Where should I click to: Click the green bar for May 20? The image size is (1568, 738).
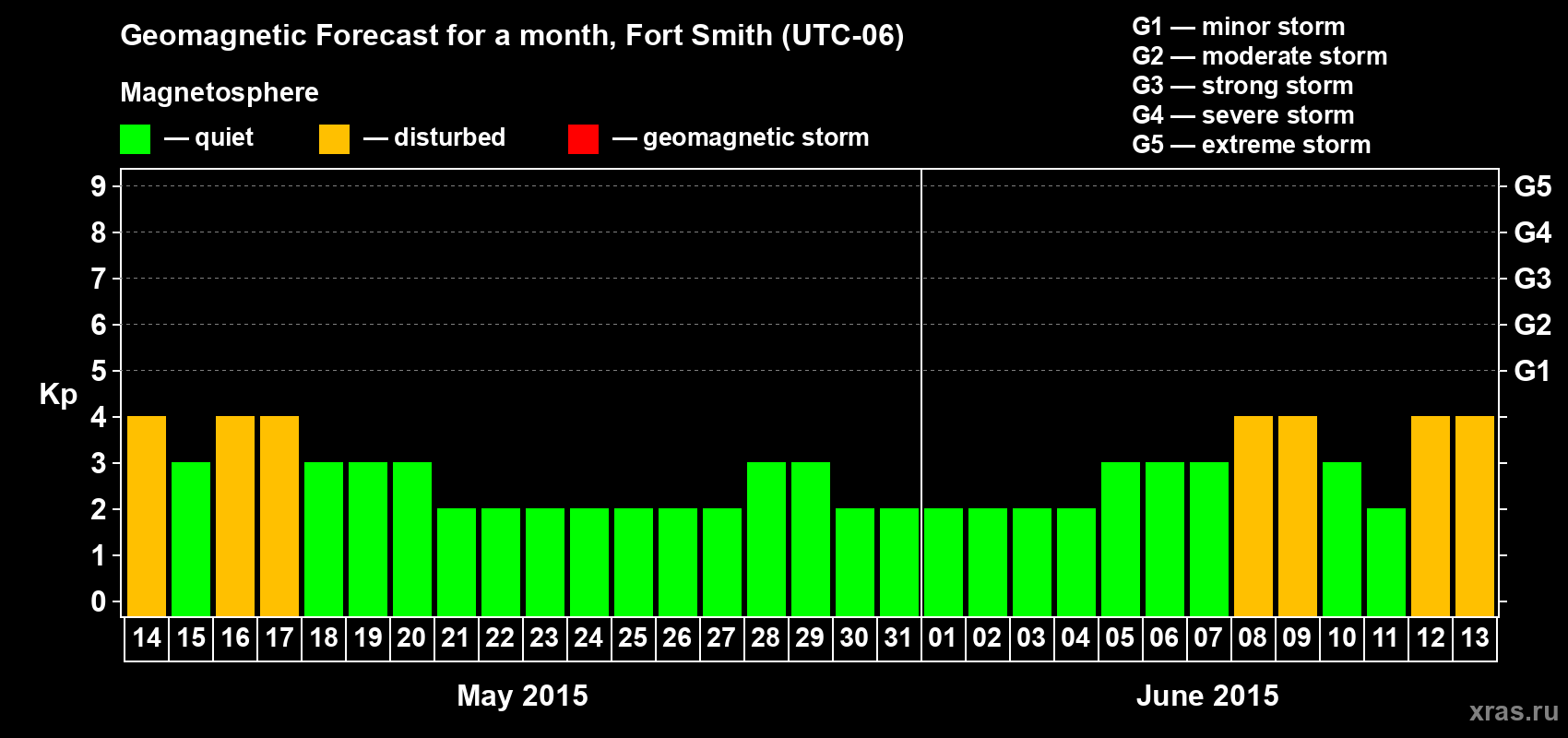coord(412,539)
